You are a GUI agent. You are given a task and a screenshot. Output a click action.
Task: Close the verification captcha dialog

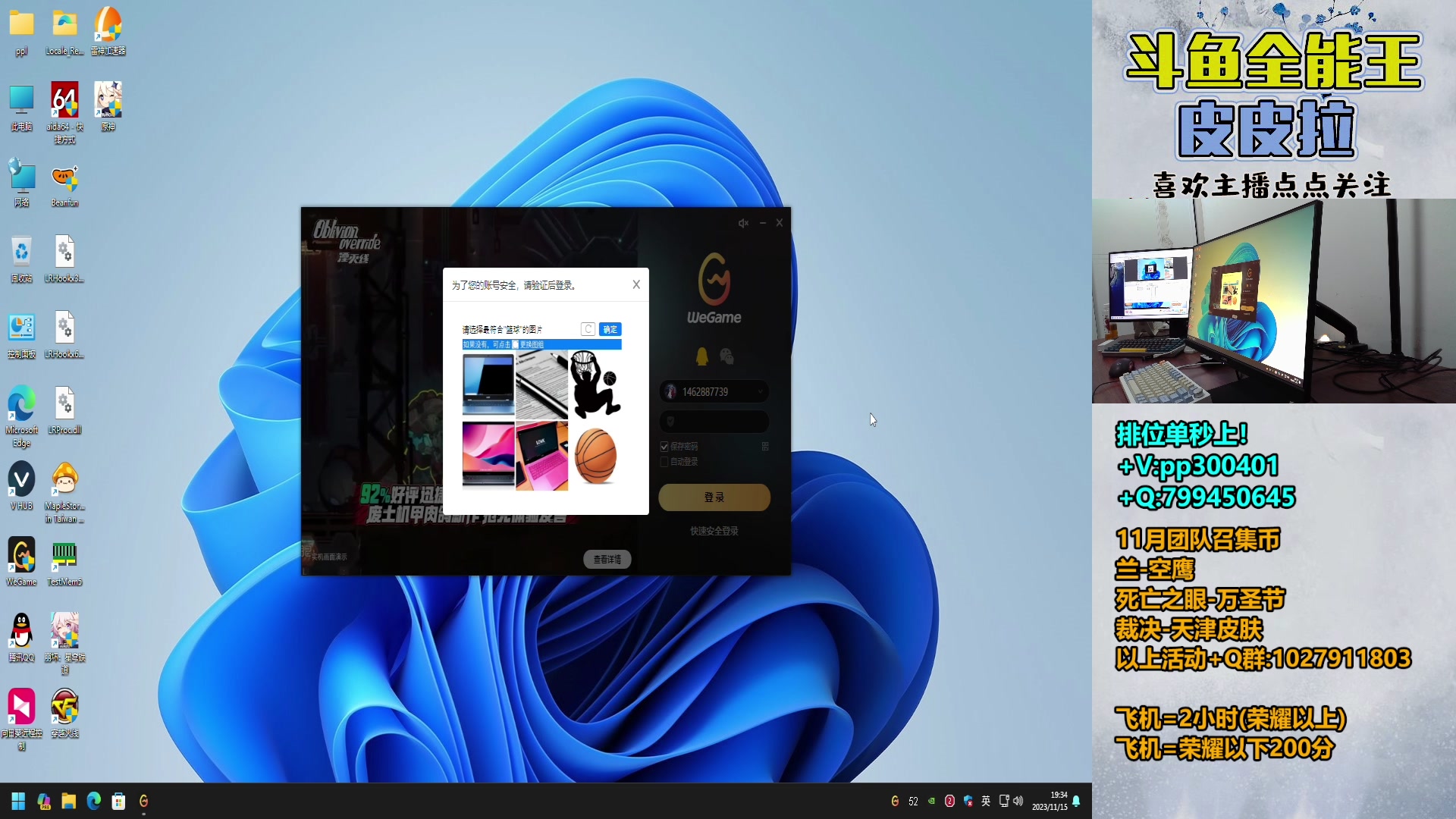(636, 284)
